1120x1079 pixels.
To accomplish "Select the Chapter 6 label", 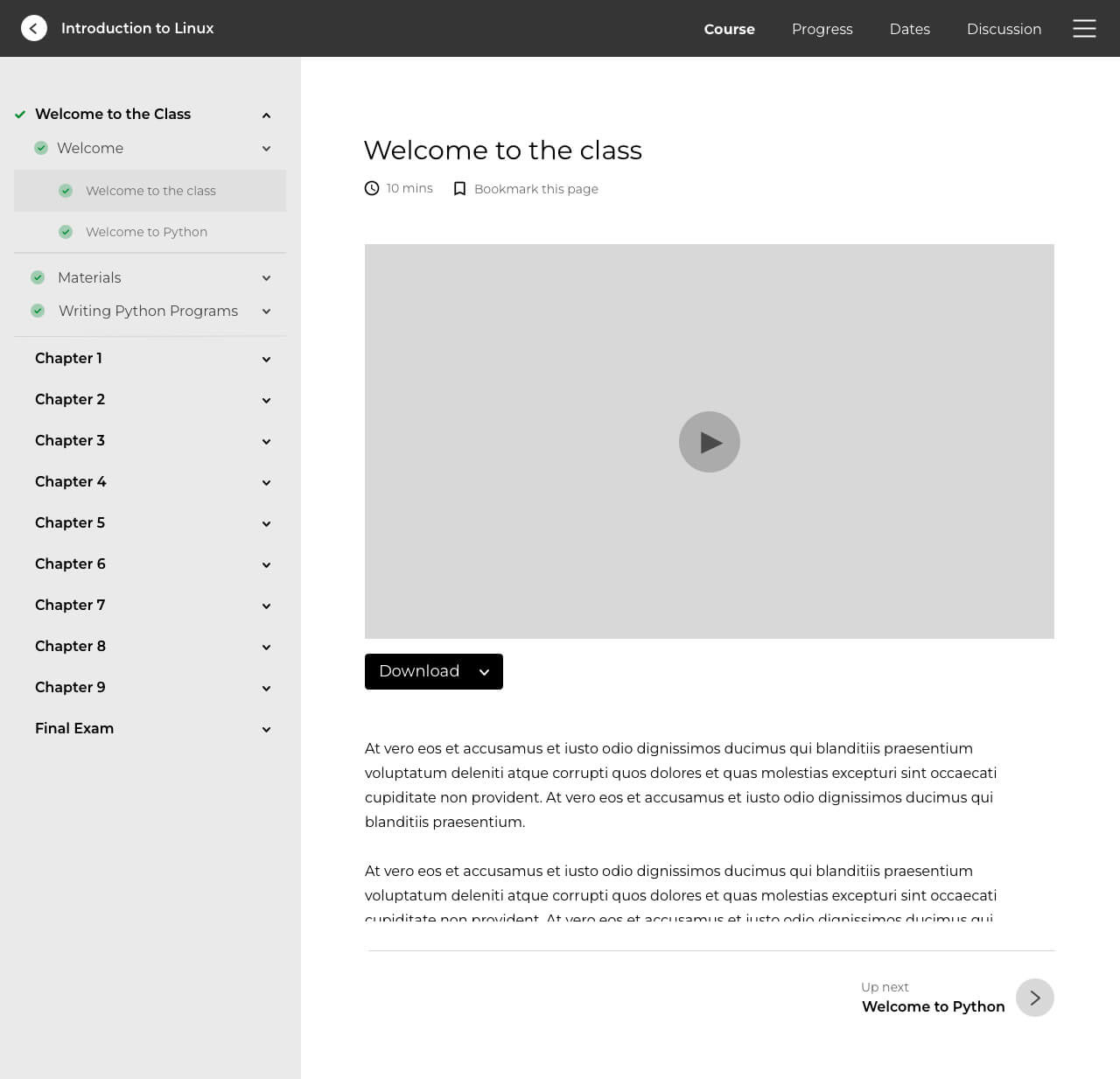I will 70,564.
